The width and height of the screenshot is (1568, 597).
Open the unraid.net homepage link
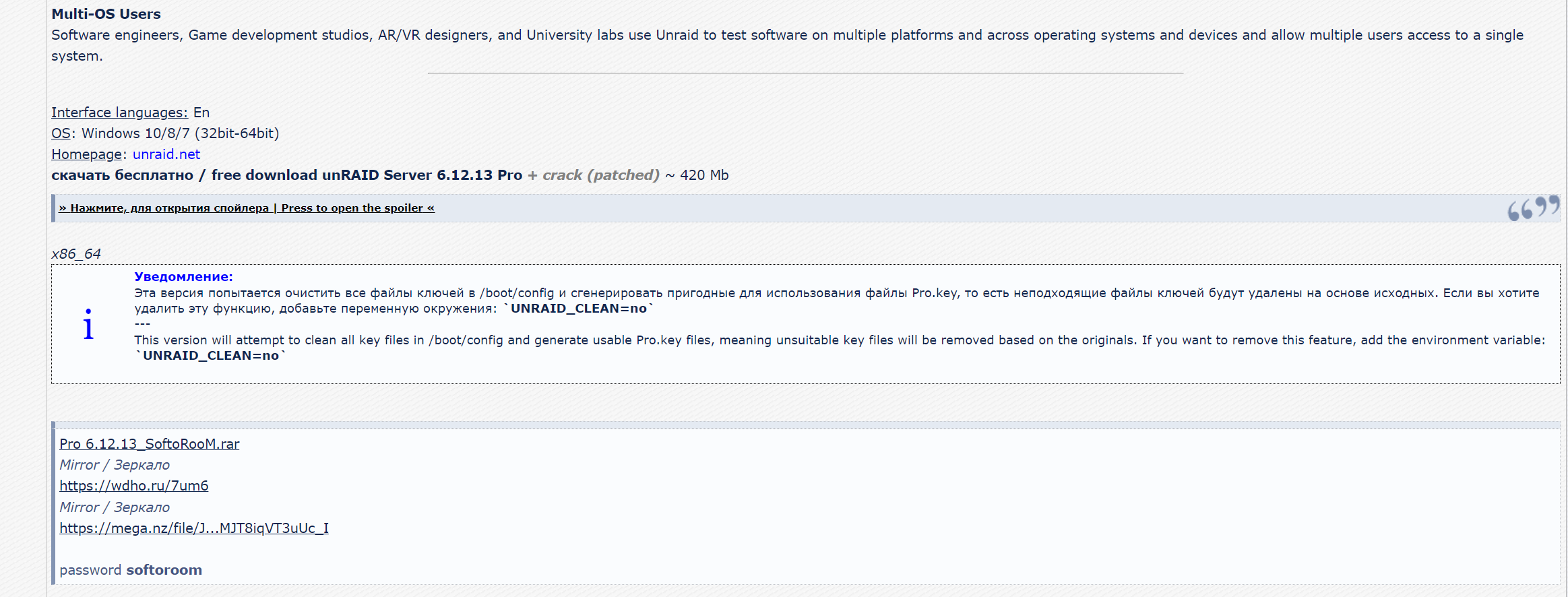pyautogui.click(x=166, y=154)
